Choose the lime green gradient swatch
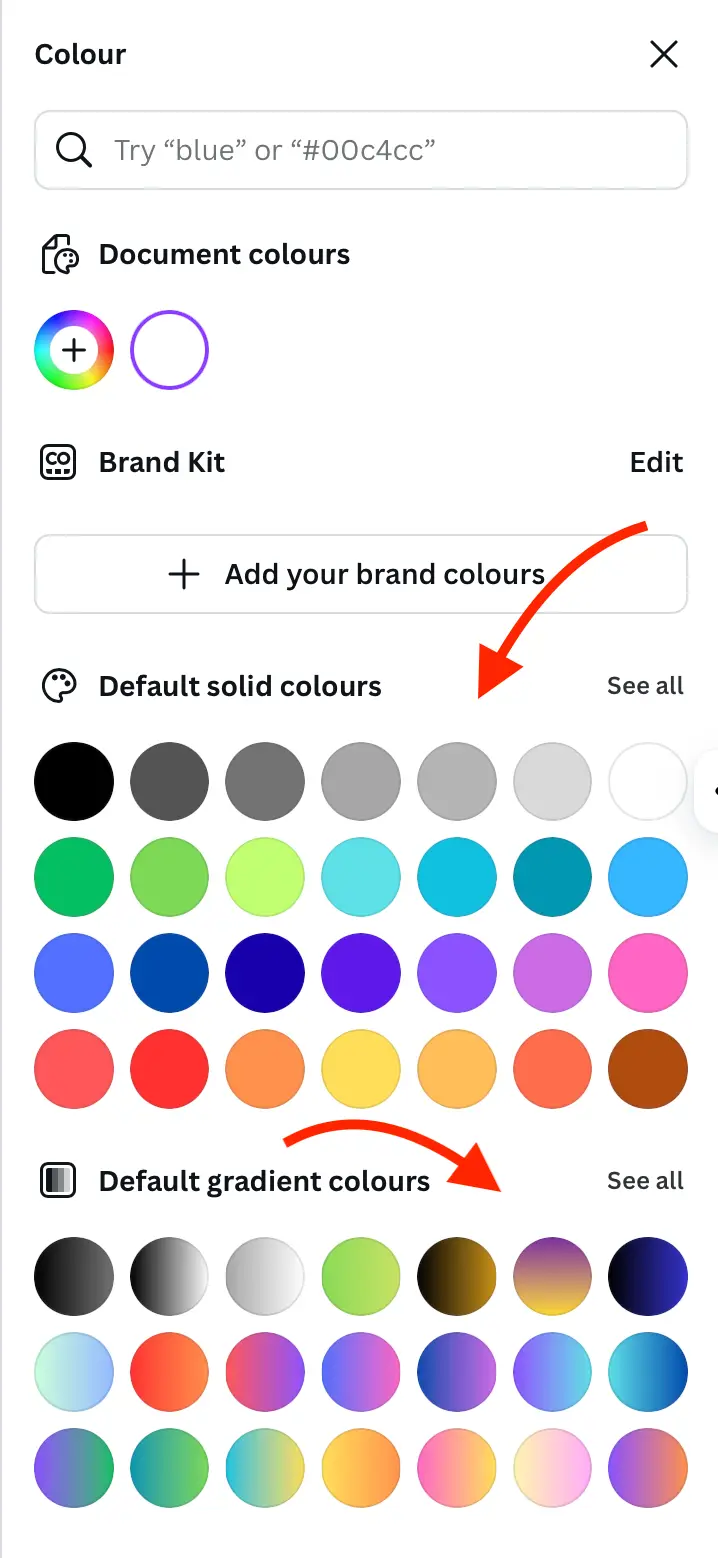Image resolution: width=718 pixels, height=1558 pixels. pyautogui.click(x=361, y=1277)
